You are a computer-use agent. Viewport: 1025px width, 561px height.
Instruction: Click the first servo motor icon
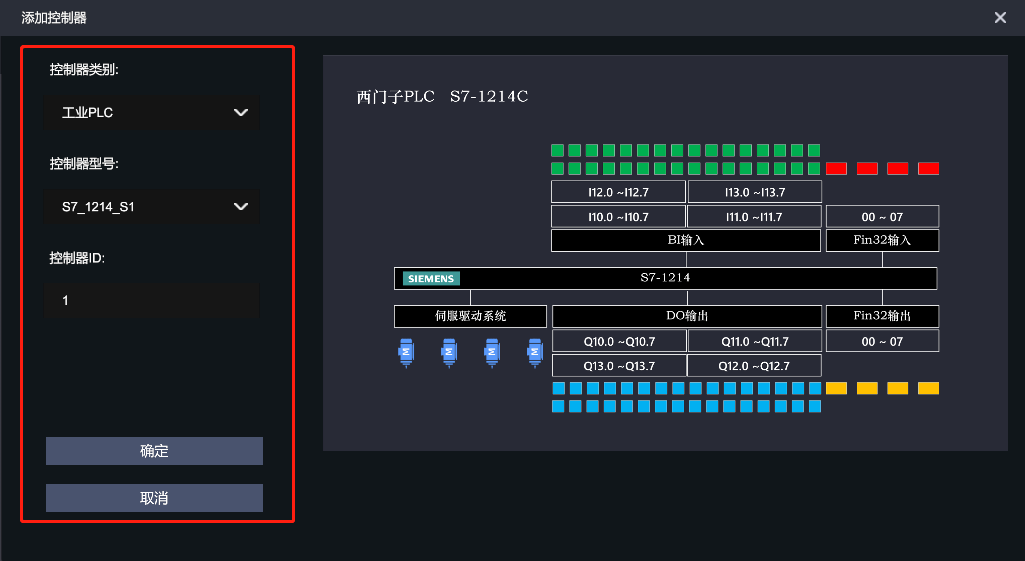[x=406, y=352]
